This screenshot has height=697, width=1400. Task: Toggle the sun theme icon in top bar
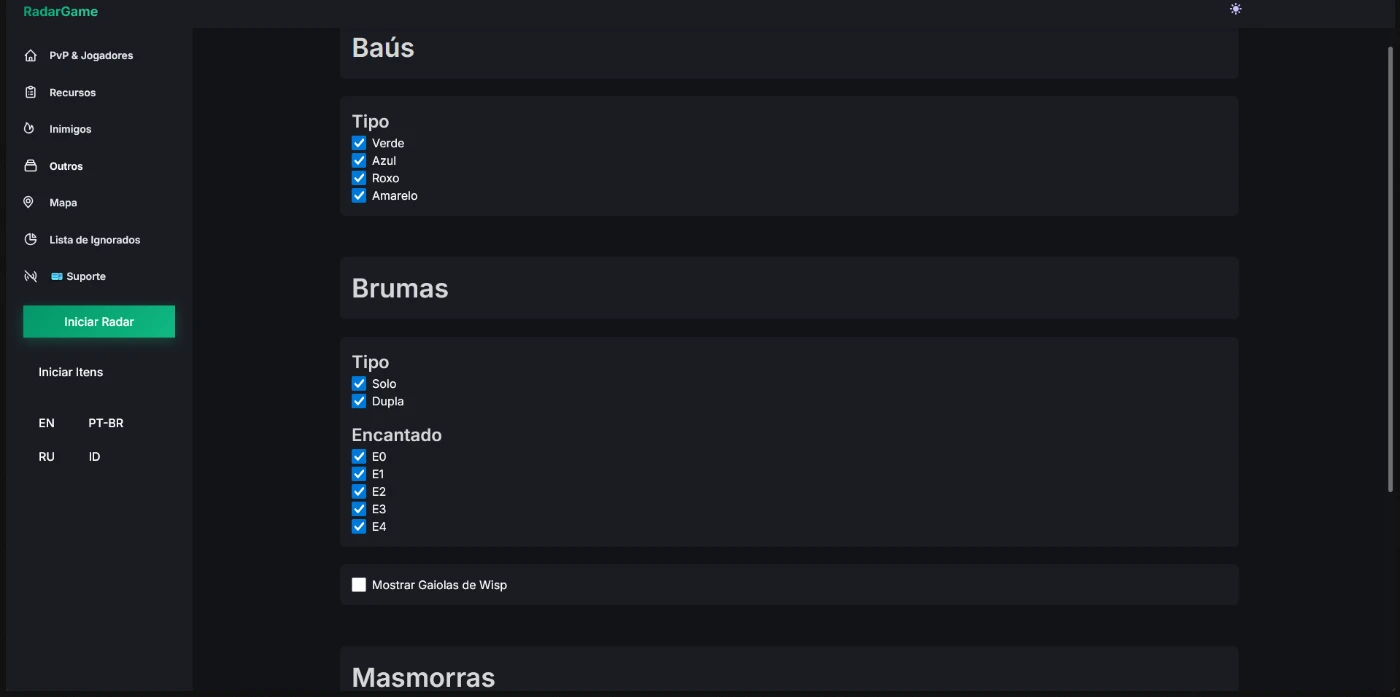point(1236,9)
